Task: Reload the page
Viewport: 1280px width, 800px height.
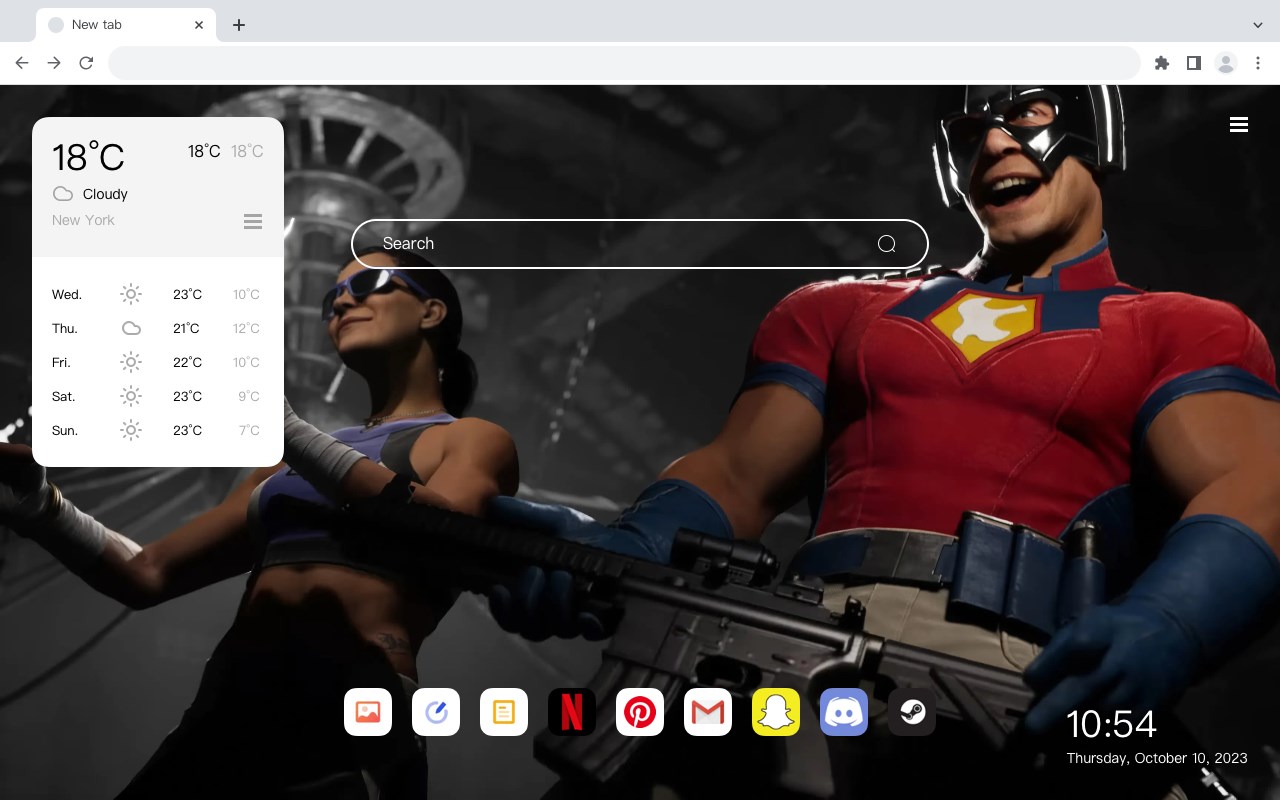Action: (86, 63)
